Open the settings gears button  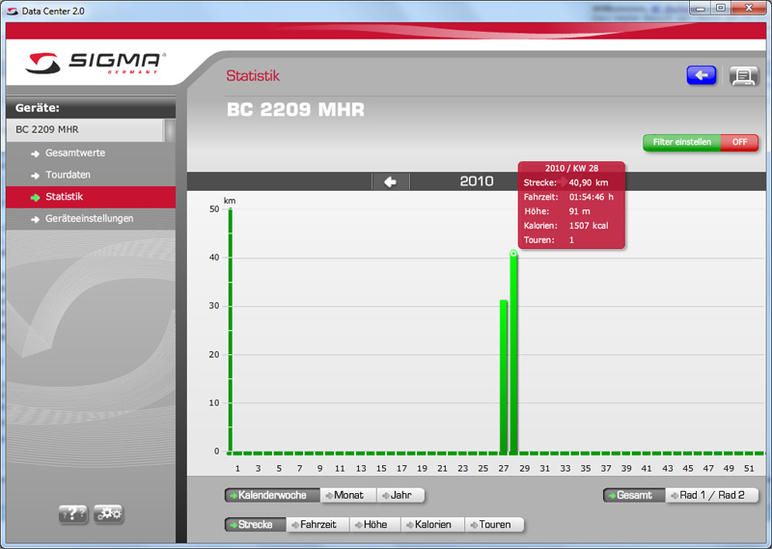(x=108, y=515)
